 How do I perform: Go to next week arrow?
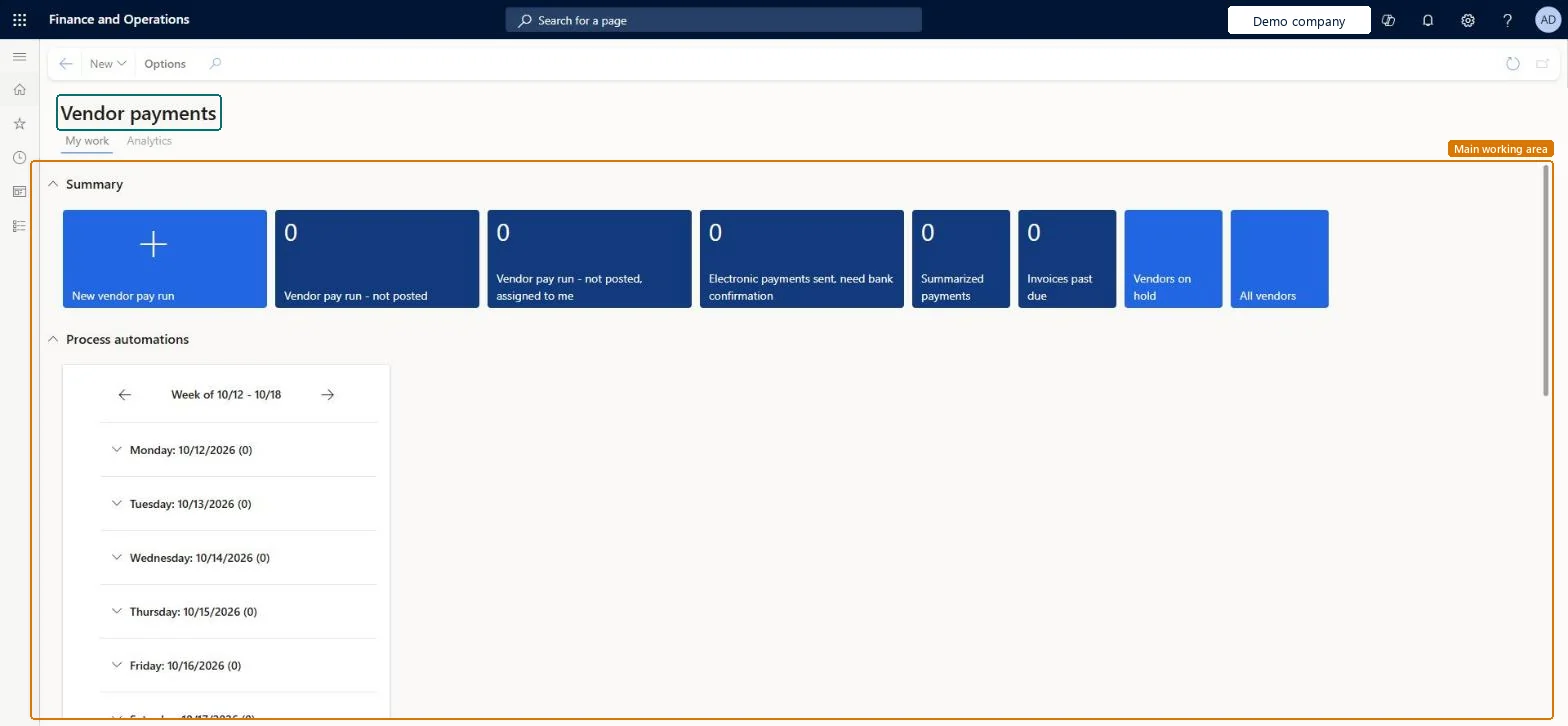pyautogui.click(x=327, y=395)
